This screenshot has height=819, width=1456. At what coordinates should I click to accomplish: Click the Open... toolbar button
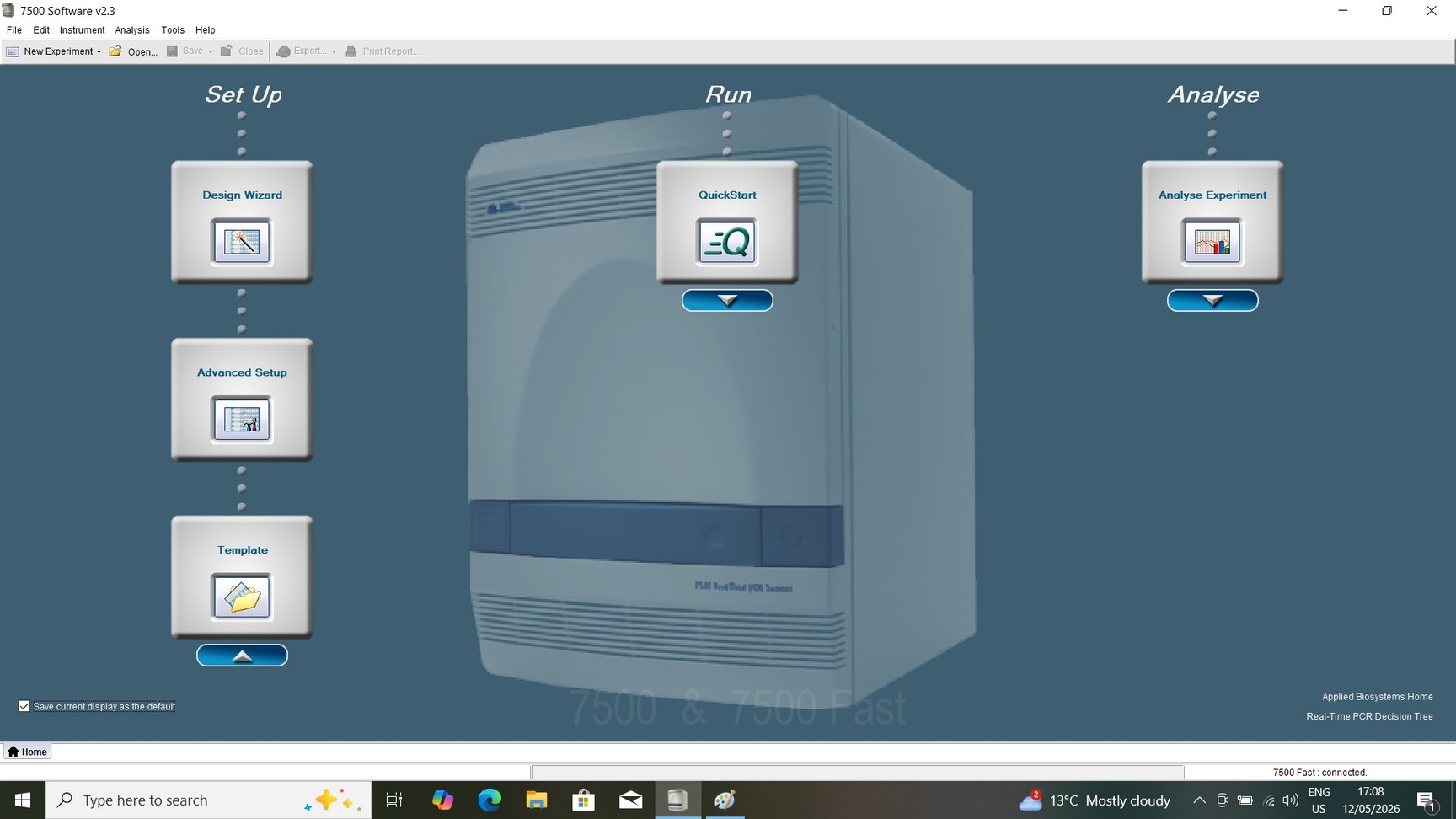[x=133, y=51]
